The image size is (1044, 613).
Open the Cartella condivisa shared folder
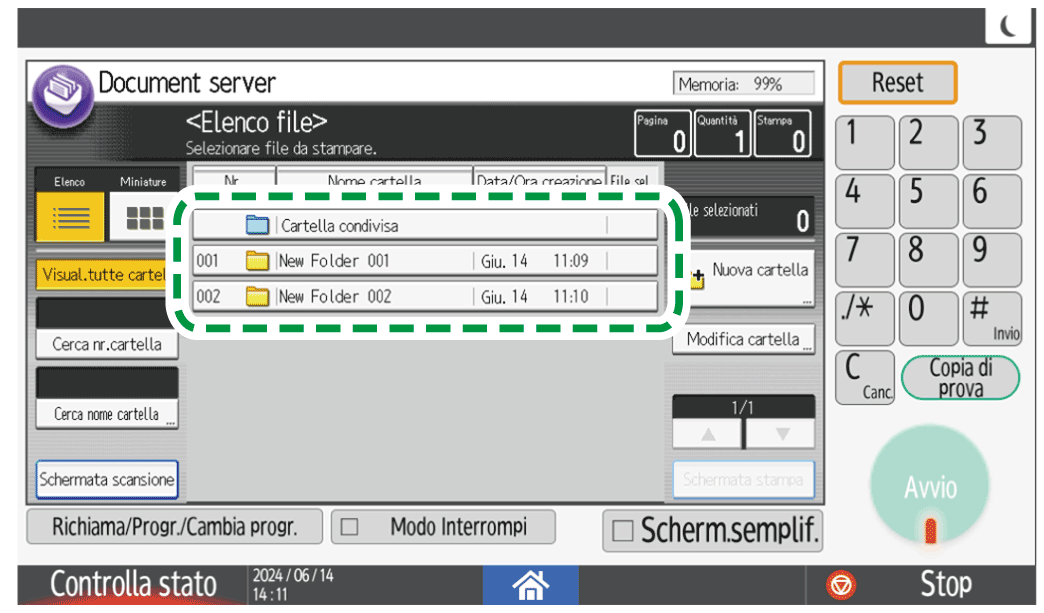pos(425,226)
